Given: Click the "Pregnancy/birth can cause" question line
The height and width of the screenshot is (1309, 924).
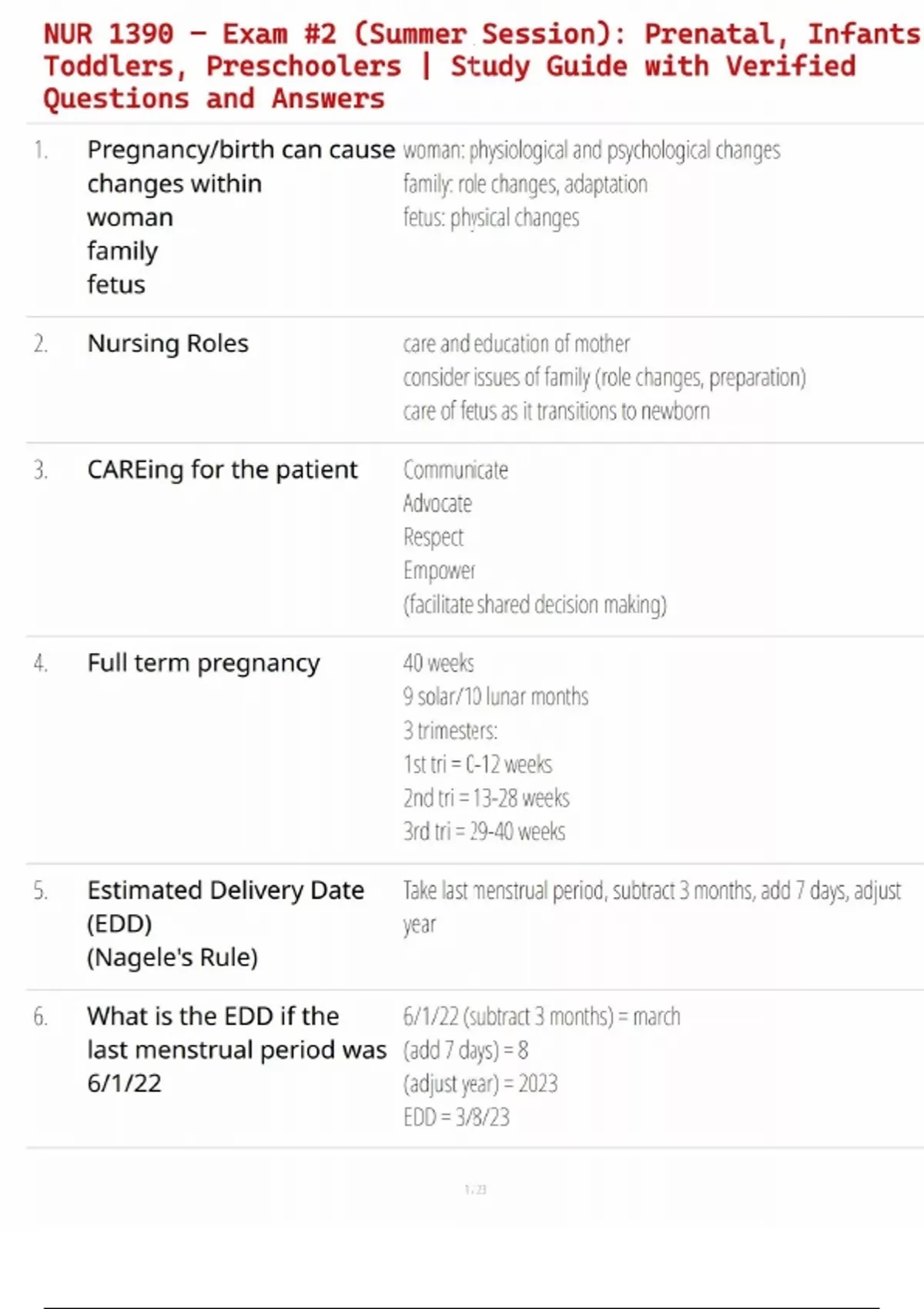Looking at the screenshot, I should tap(240, 149).
